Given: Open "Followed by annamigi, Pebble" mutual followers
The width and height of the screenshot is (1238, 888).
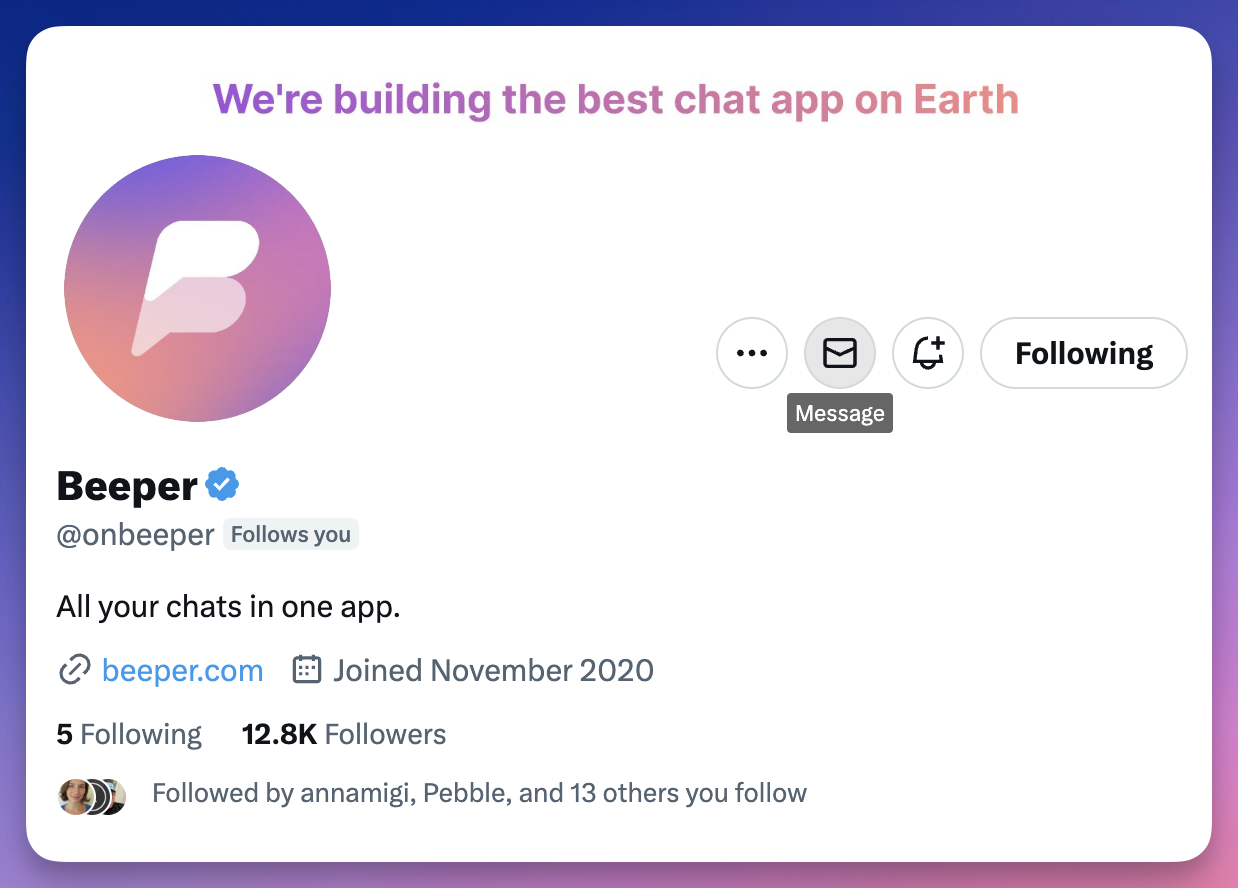Looking at the screenshot, I should tap(479, 794).
